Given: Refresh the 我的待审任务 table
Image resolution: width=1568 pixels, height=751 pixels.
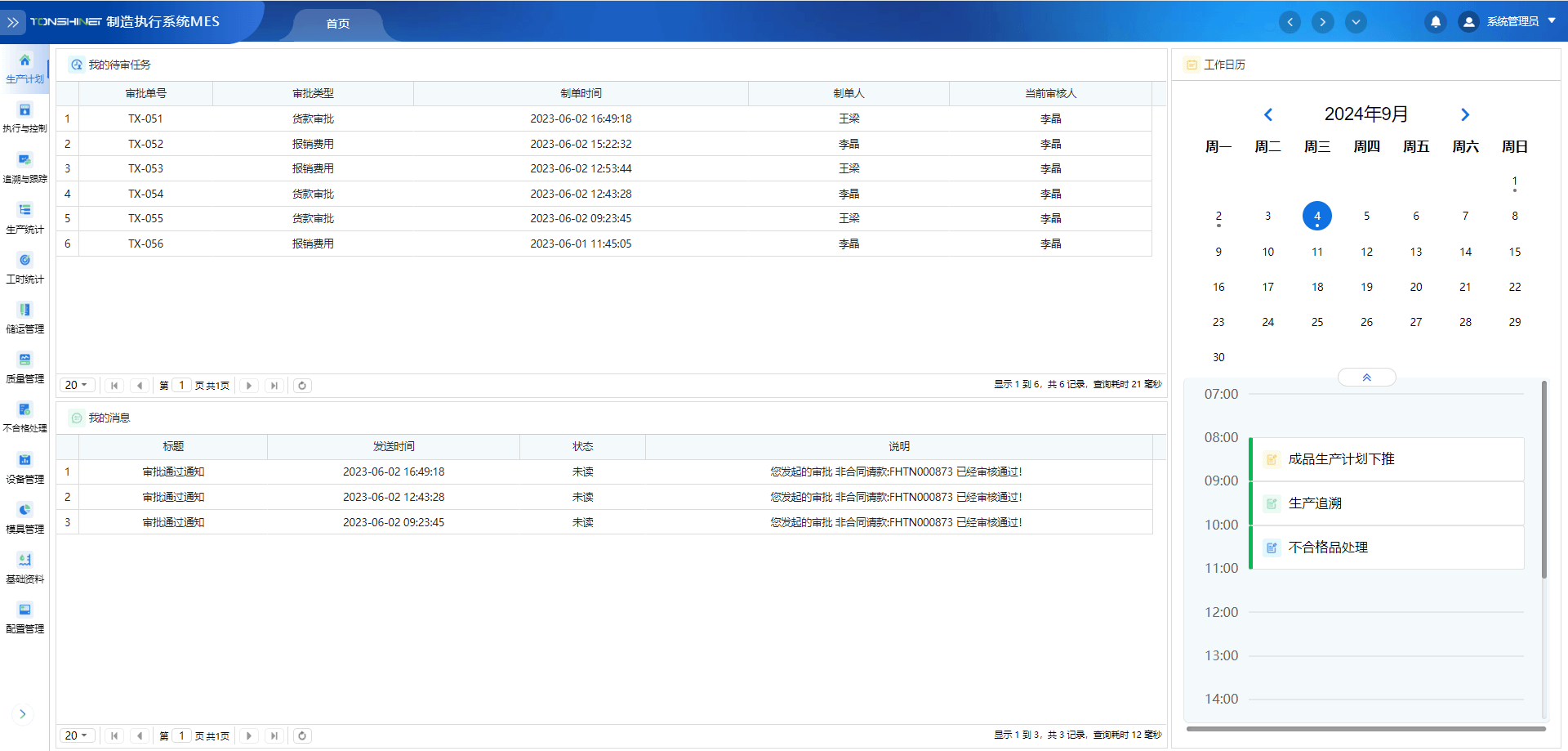Looking at the screenshot, I should (302, 386).
